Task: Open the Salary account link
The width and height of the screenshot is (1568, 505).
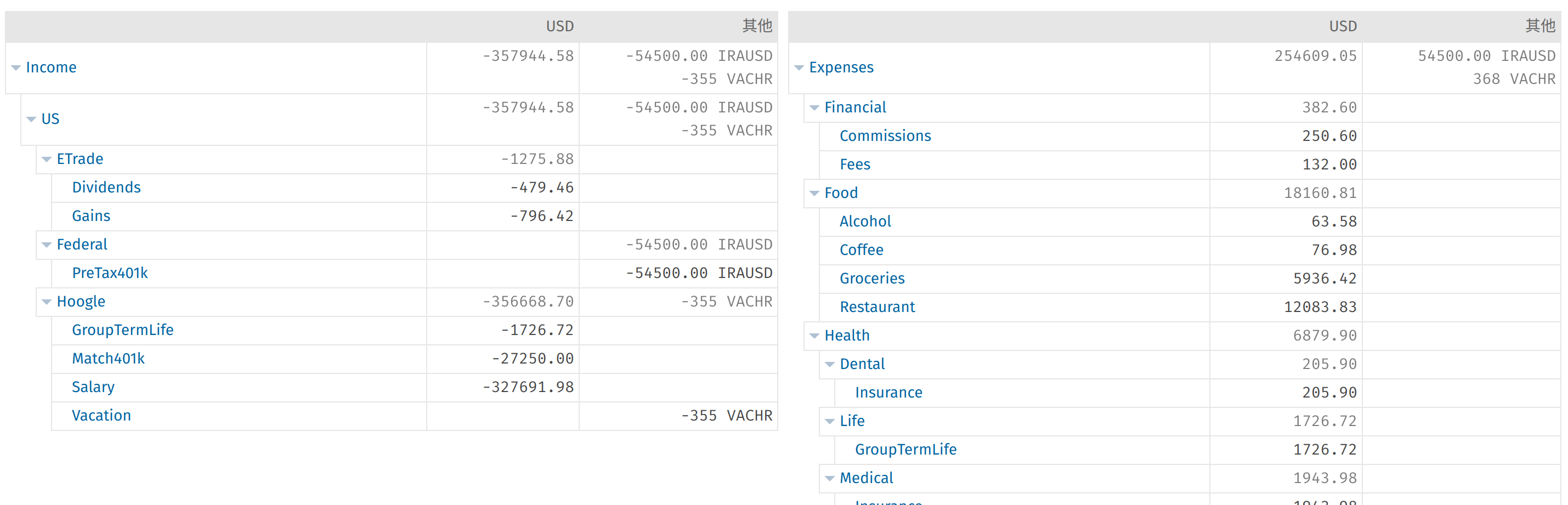Action: pos(93,387)
